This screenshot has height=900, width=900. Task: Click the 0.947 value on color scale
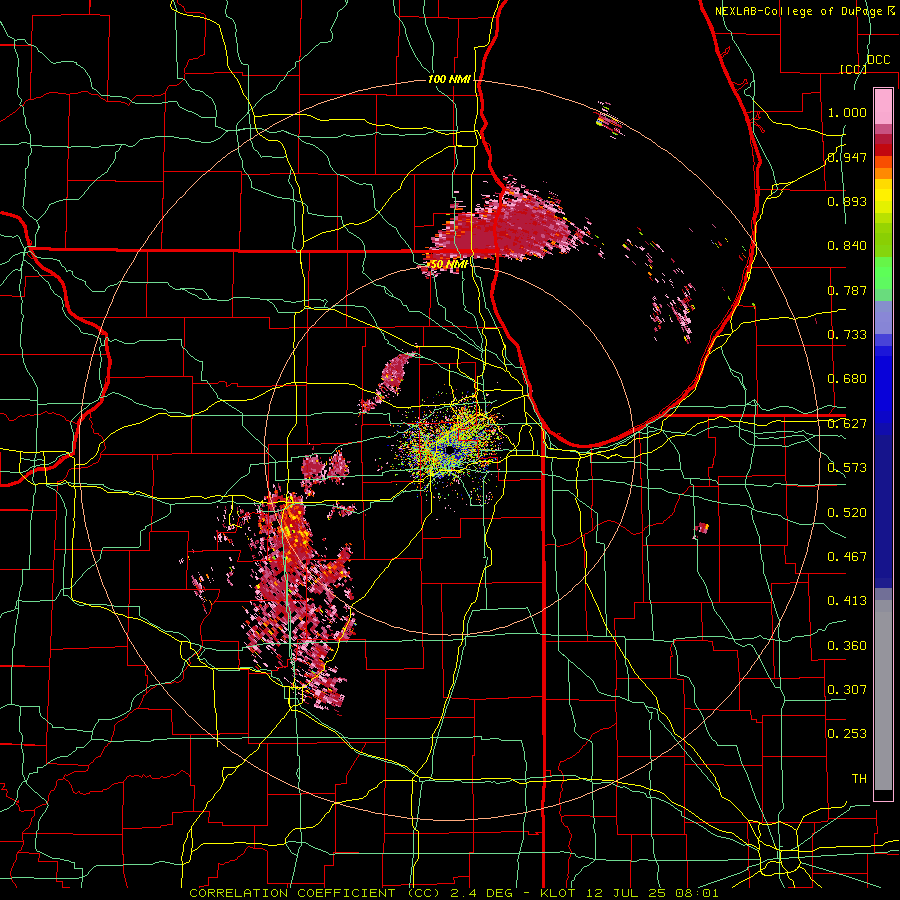(847, 157)
